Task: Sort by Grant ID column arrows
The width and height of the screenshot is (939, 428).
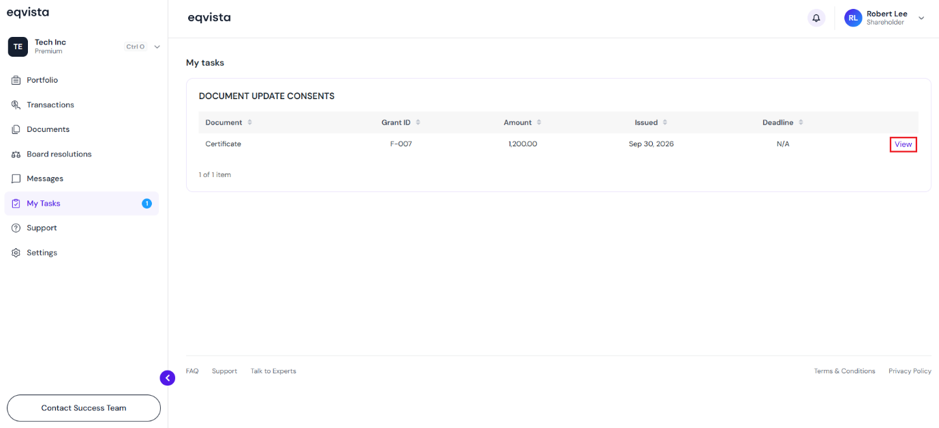Action: tap(418, 122)
